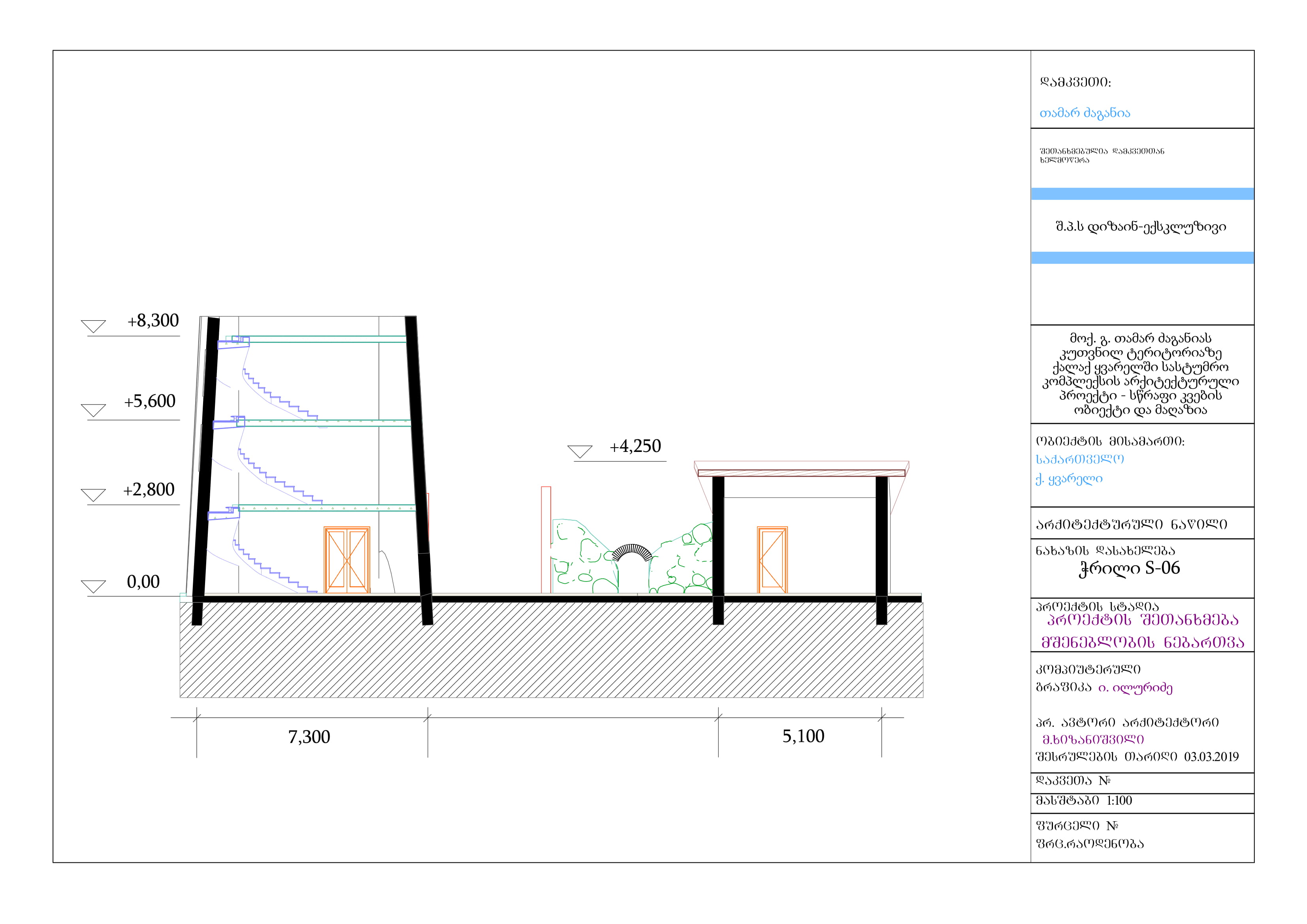
Task: Select the orange double door in tall building
Action: coord(347,560)
